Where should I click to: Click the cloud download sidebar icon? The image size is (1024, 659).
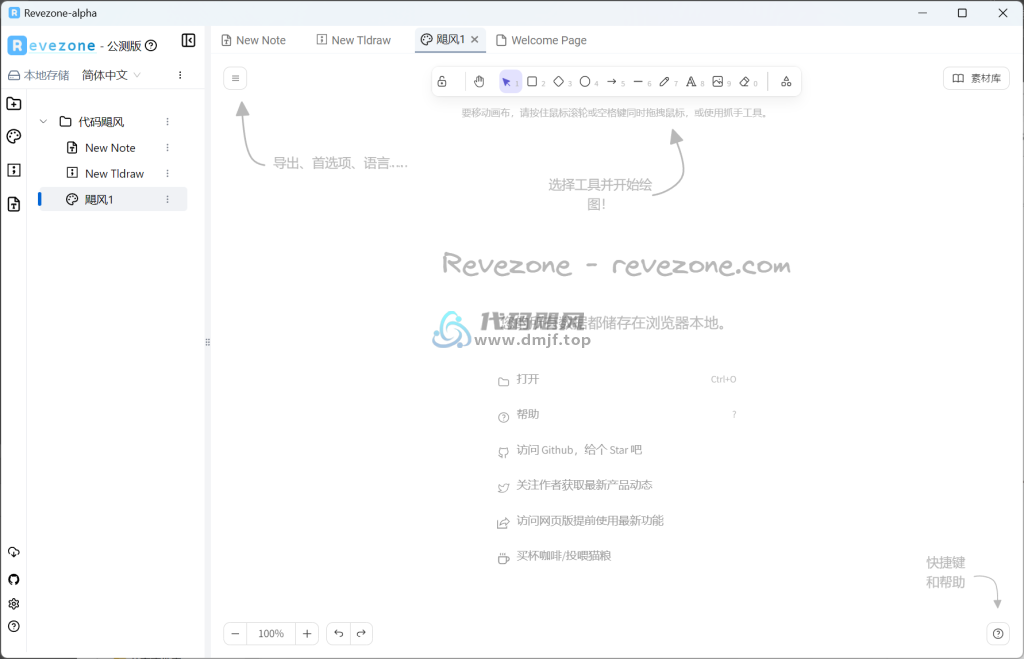click(14, 552)
